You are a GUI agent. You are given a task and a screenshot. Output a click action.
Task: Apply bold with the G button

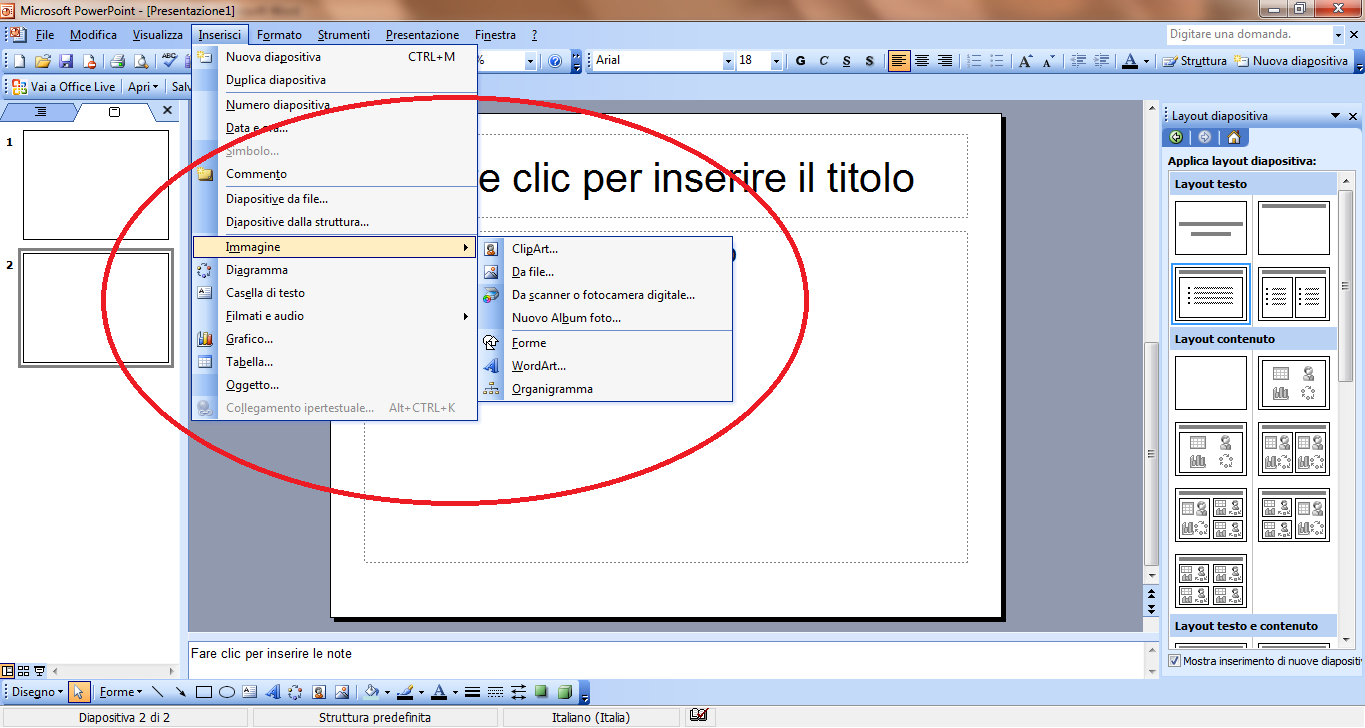point(801,61)
